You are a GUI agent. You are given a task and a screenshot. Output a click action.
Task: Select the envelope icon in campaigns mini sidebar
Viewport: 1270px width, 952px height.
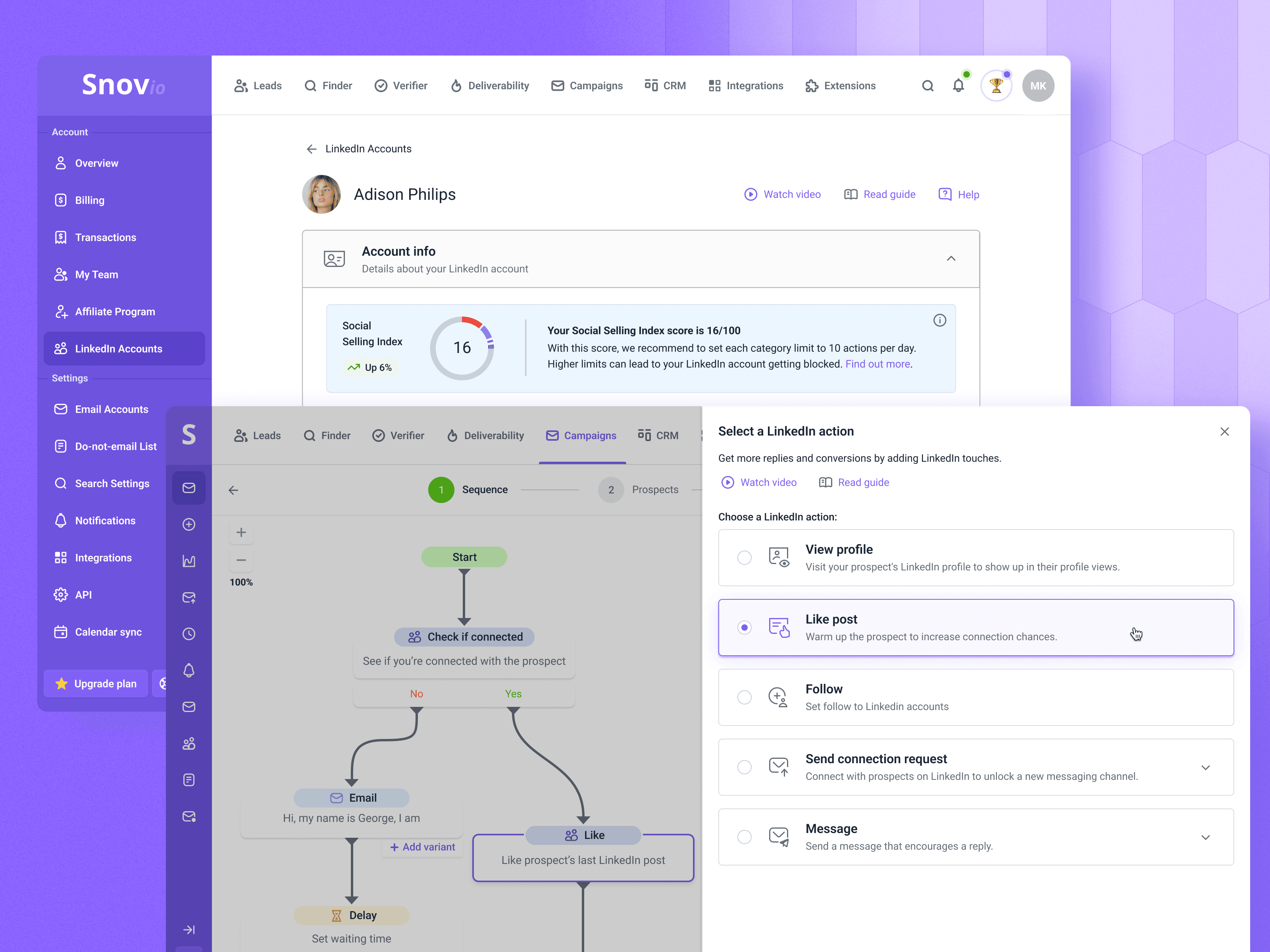[189, 488]
